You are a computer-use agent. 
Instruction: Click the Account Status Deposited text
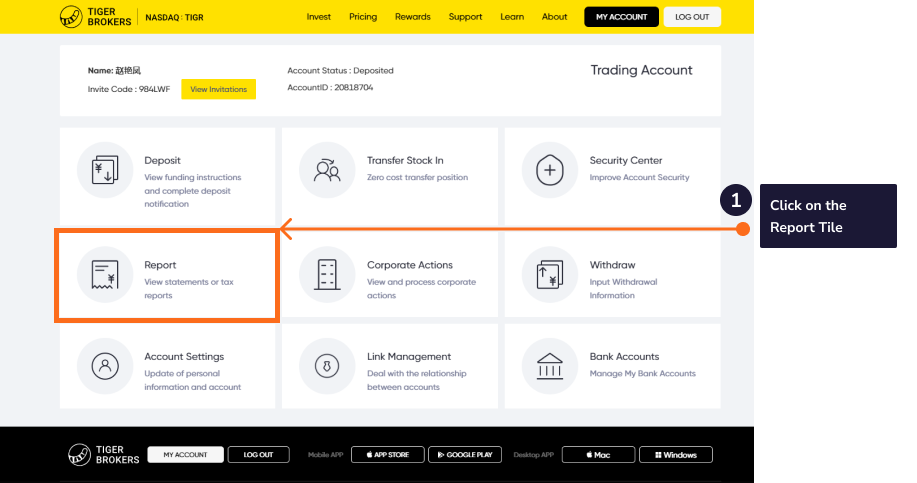340,70
